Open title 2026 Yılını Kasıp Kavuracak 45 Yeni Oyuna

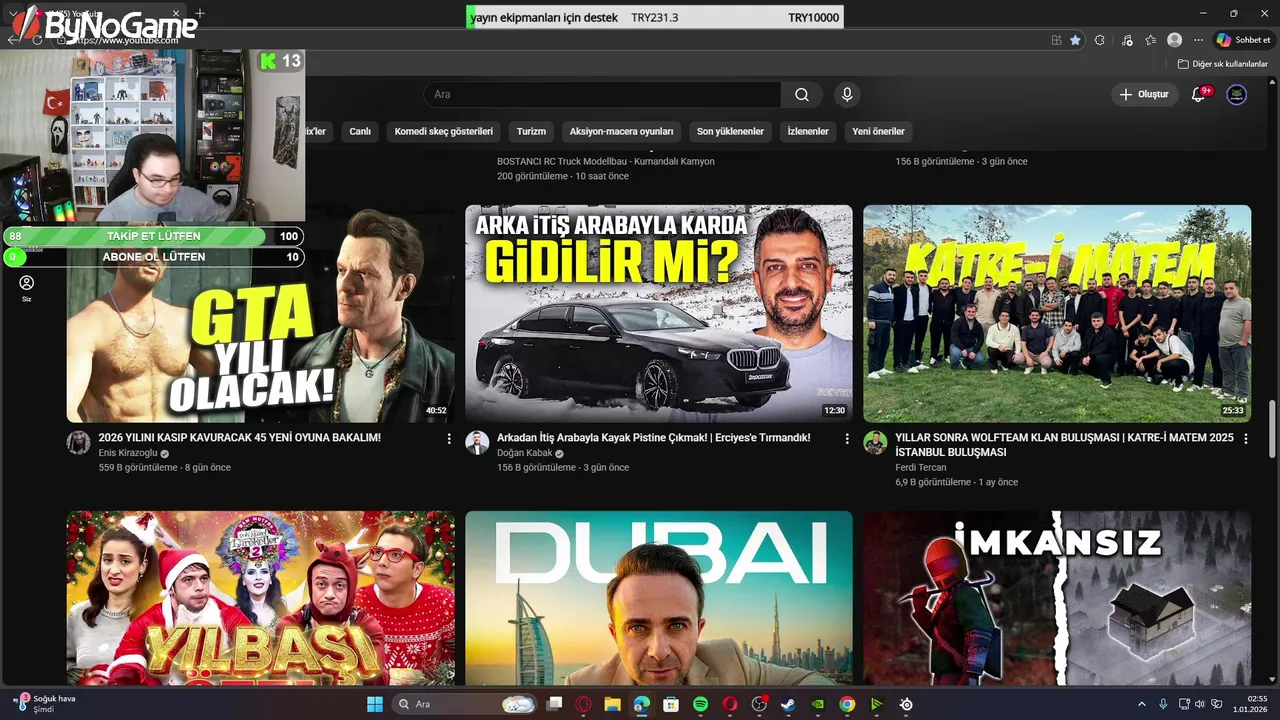pos(240,438)
